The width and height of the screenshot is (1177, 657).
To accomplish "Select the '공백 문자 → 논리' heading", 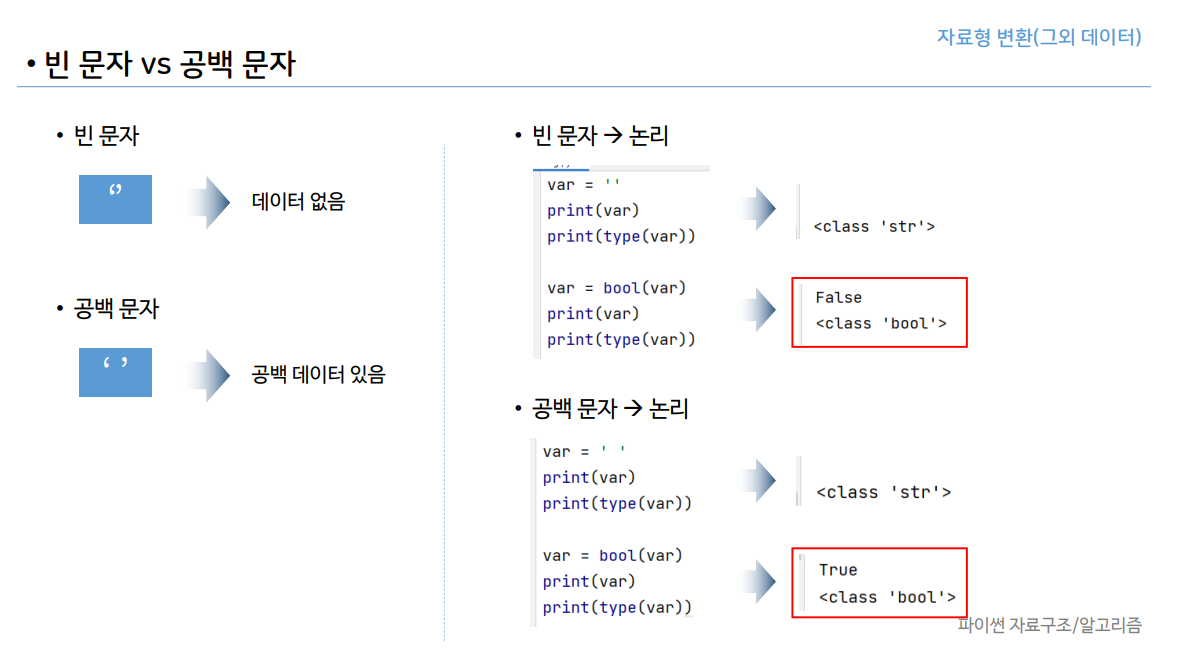I will coord(610,408).
